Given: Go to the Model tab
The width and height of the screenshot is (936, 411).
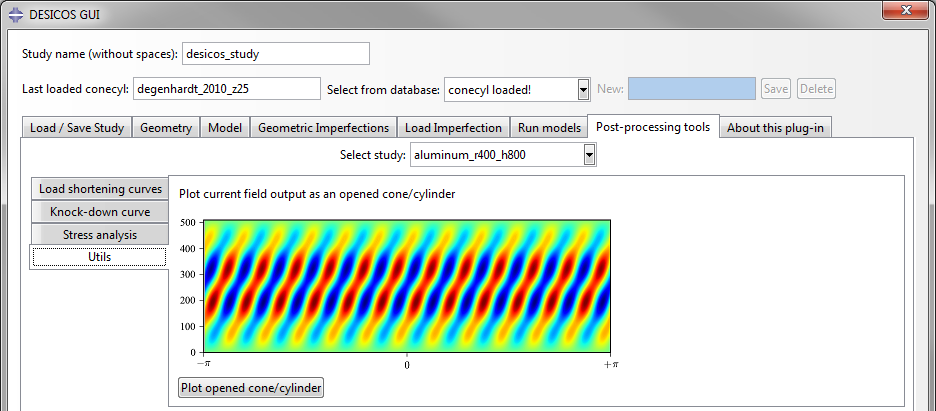Looking at the screenshot, I should pos(226,128).
